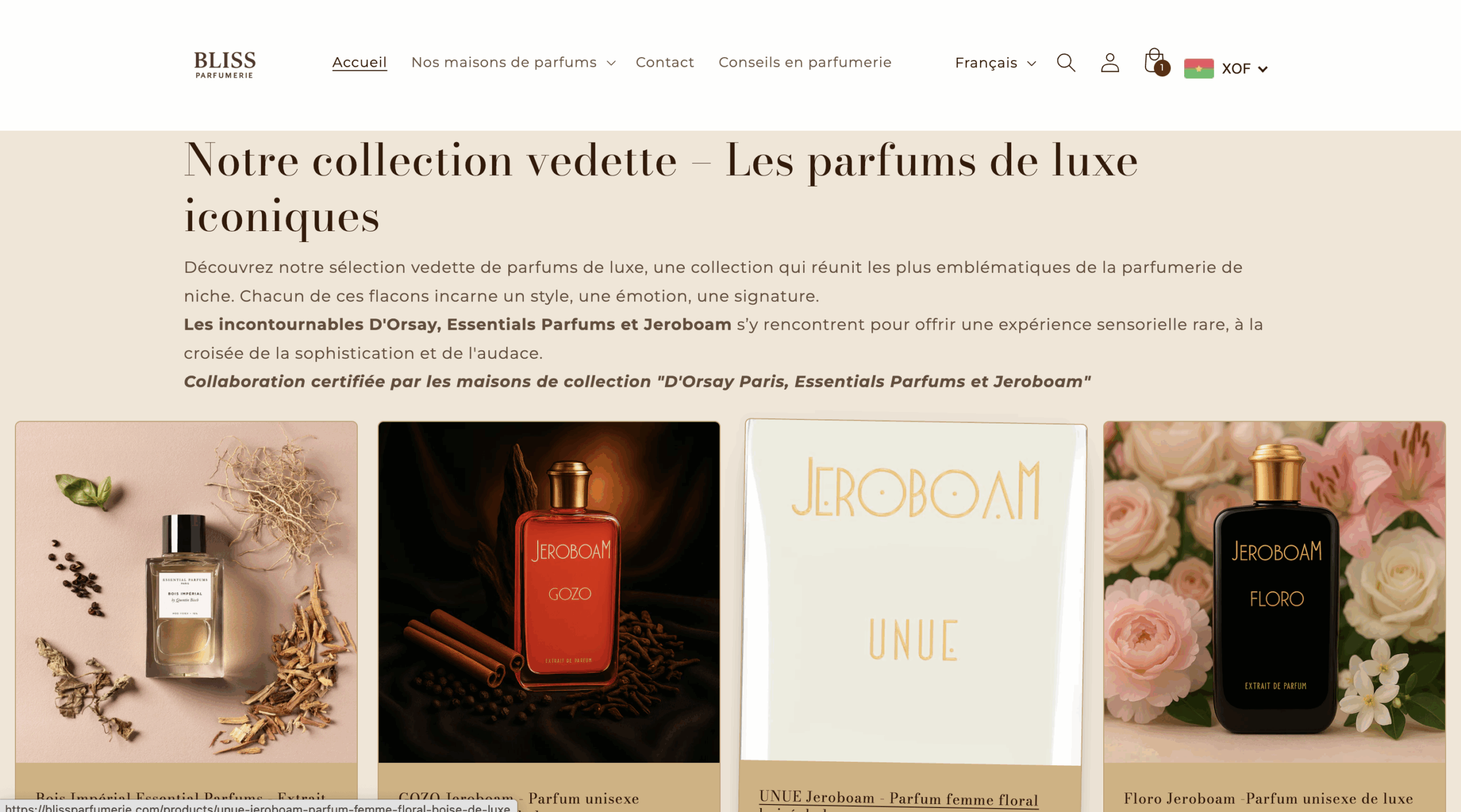Click the Jeroboam UNUE box image
Screen dimensions: 1461x812
(913, 592)
